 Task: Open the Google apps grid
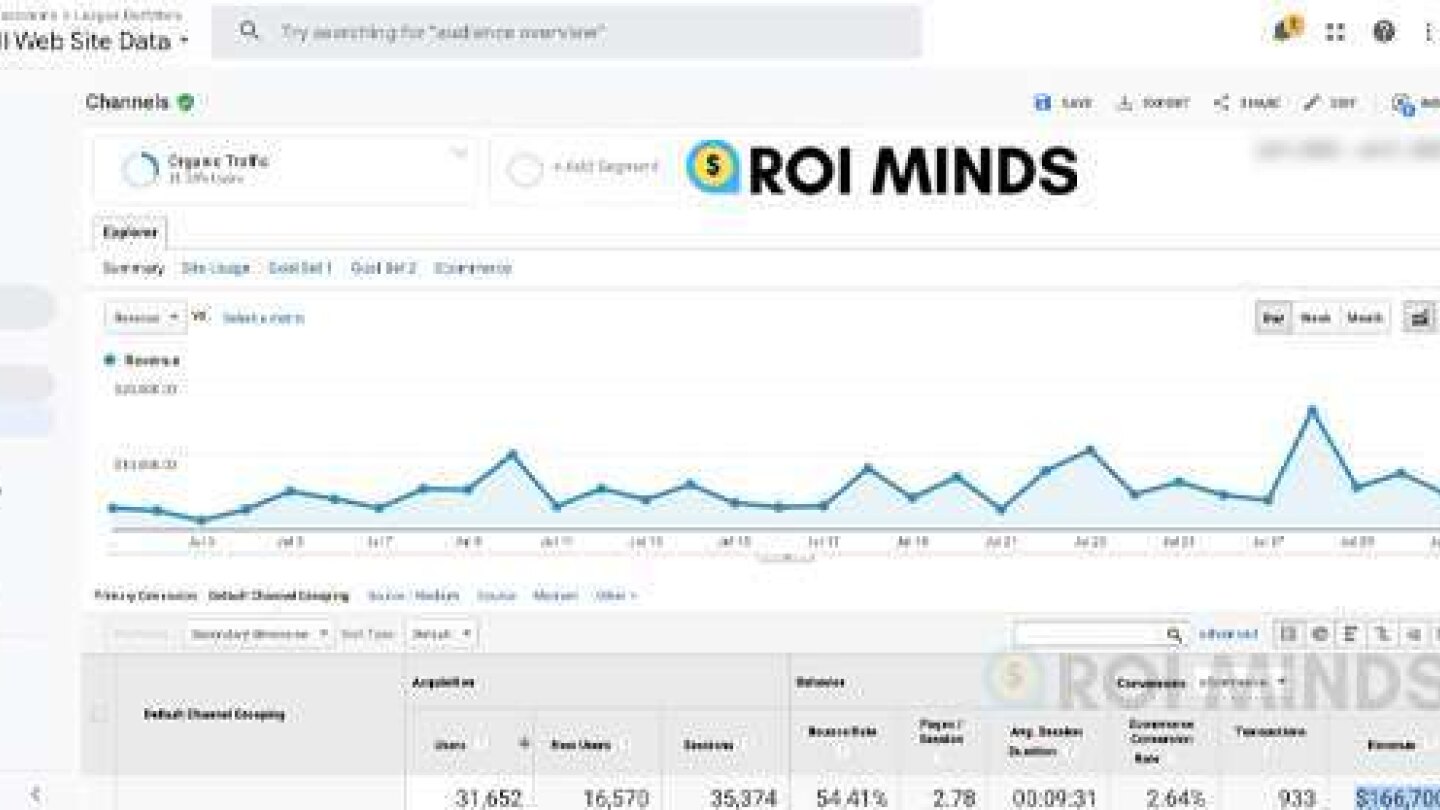(x=1335, y=32)
